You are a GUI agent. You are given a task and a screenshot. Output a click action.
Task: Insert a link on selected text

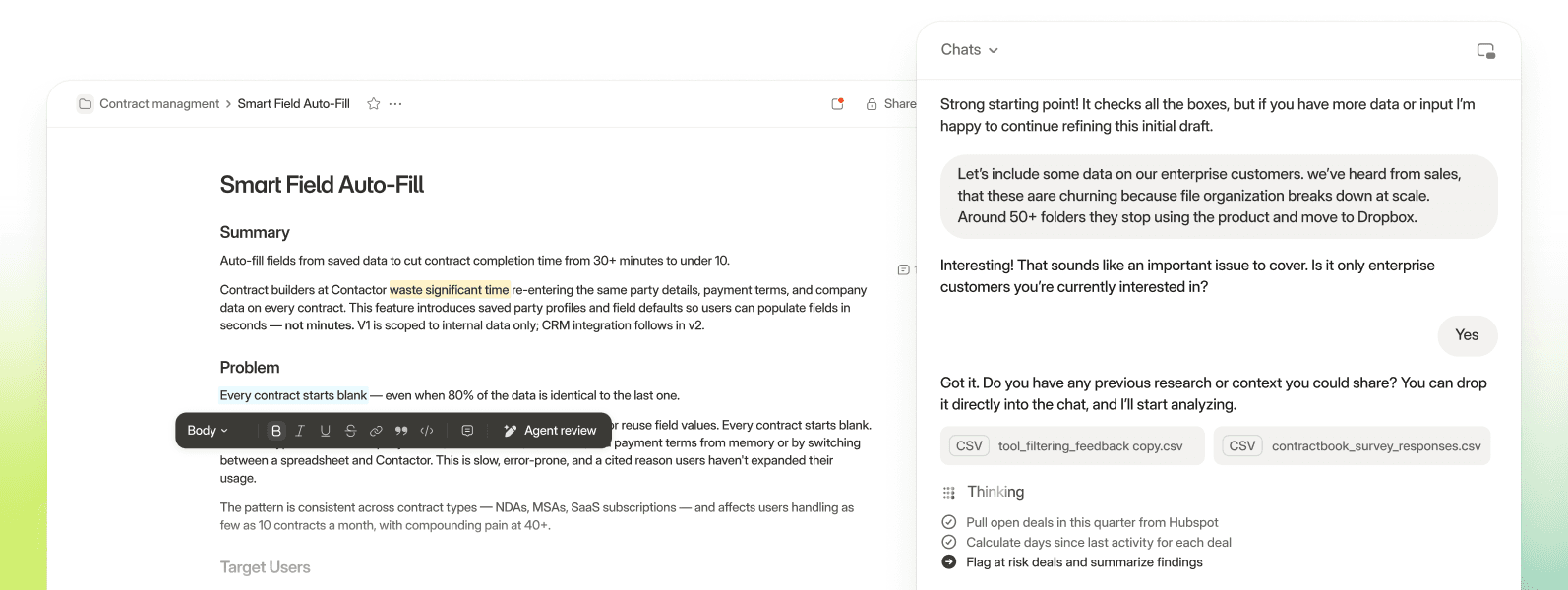376,431
